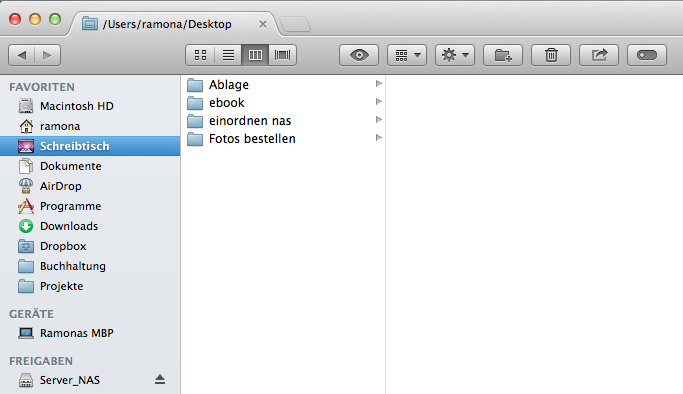Viewport: 683px width, 394px height.
Task: Close the /Users/ramona/Desktop tab
Action: click(263, 24)
